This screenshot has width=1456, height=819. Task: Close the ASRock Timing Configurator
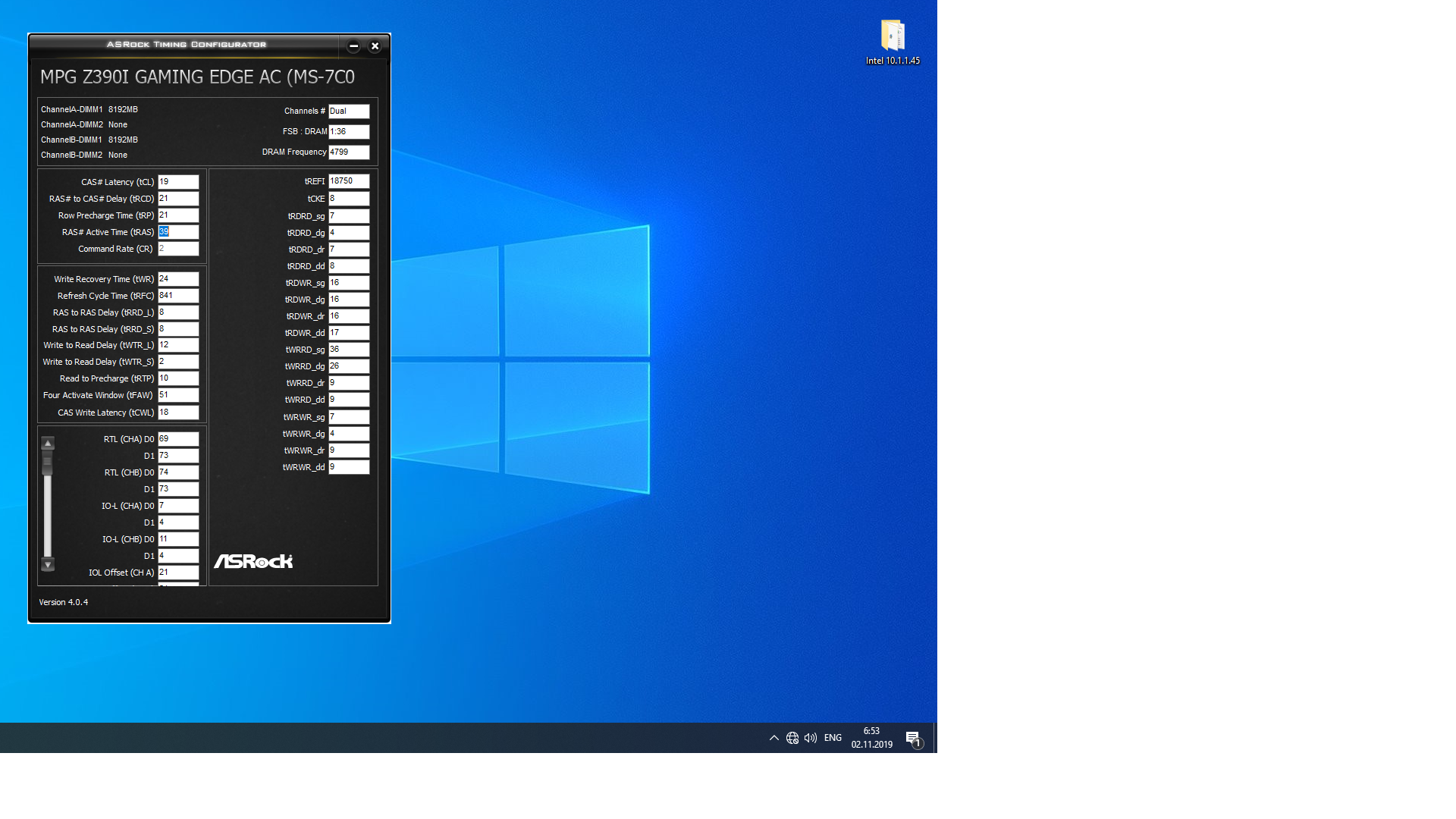(375, 46)
